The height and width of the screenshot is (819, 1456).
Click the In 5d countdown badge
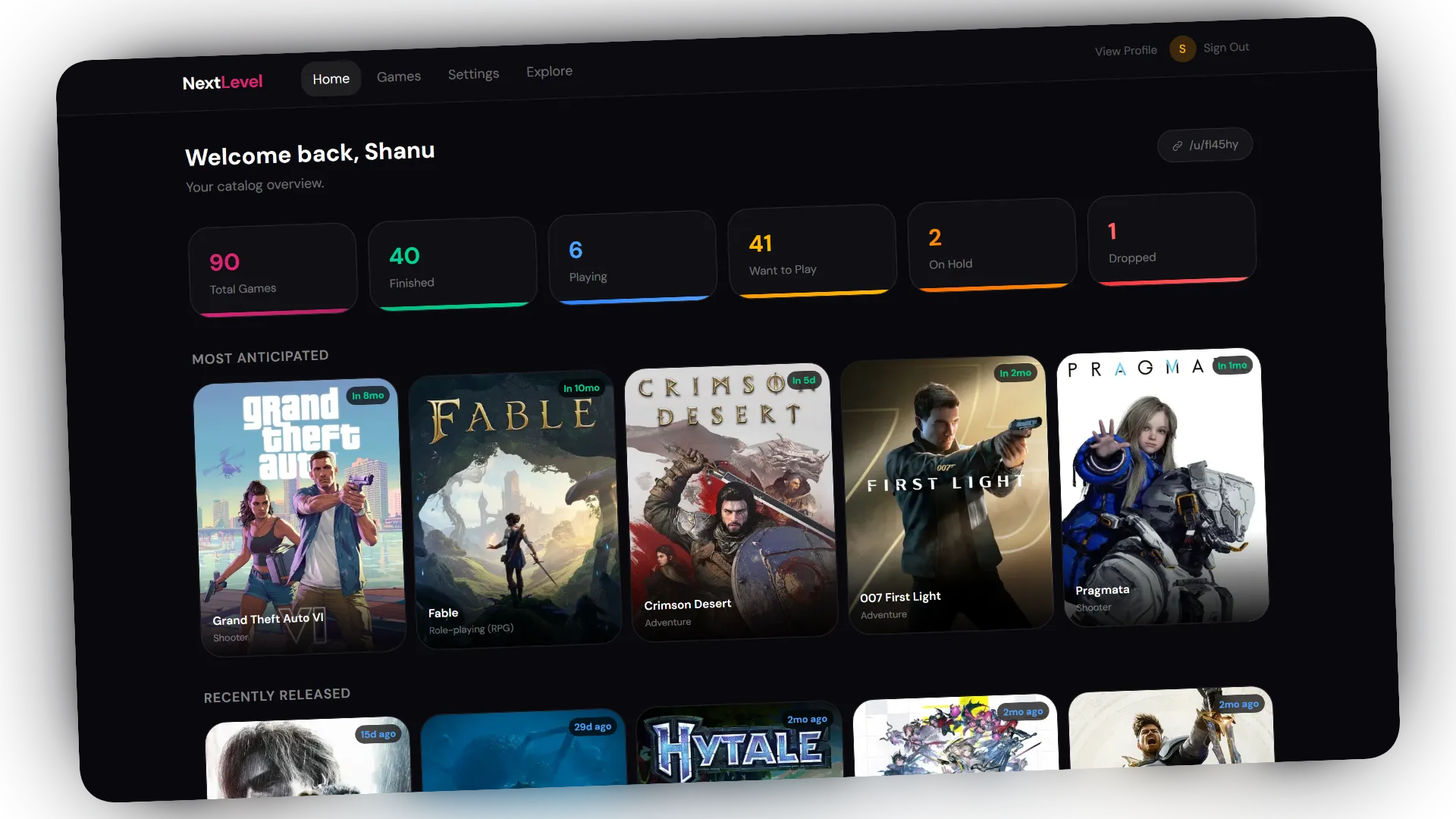click(x=804, y=381)
